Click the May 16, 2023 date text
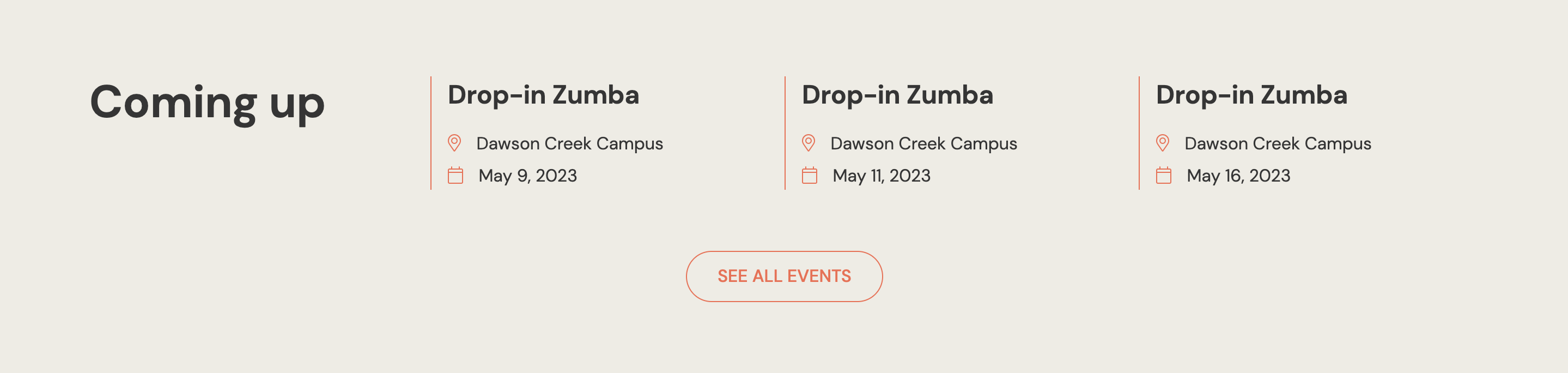This screenshot has width=1568, height=373. 1239,176
